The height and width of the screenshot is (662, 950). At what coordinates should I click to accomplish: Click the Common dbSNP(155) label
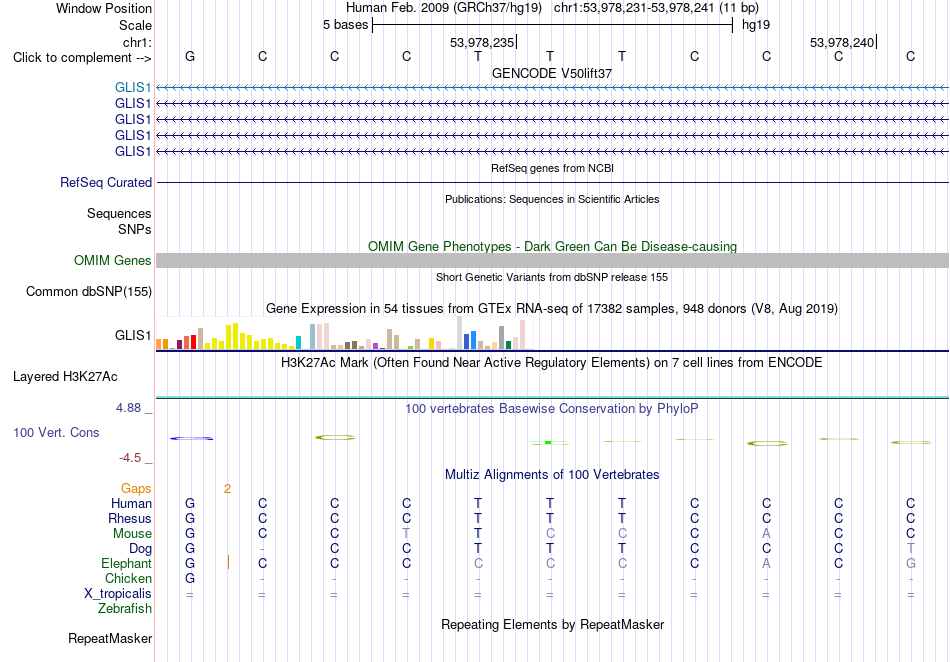tap(88, 291)
